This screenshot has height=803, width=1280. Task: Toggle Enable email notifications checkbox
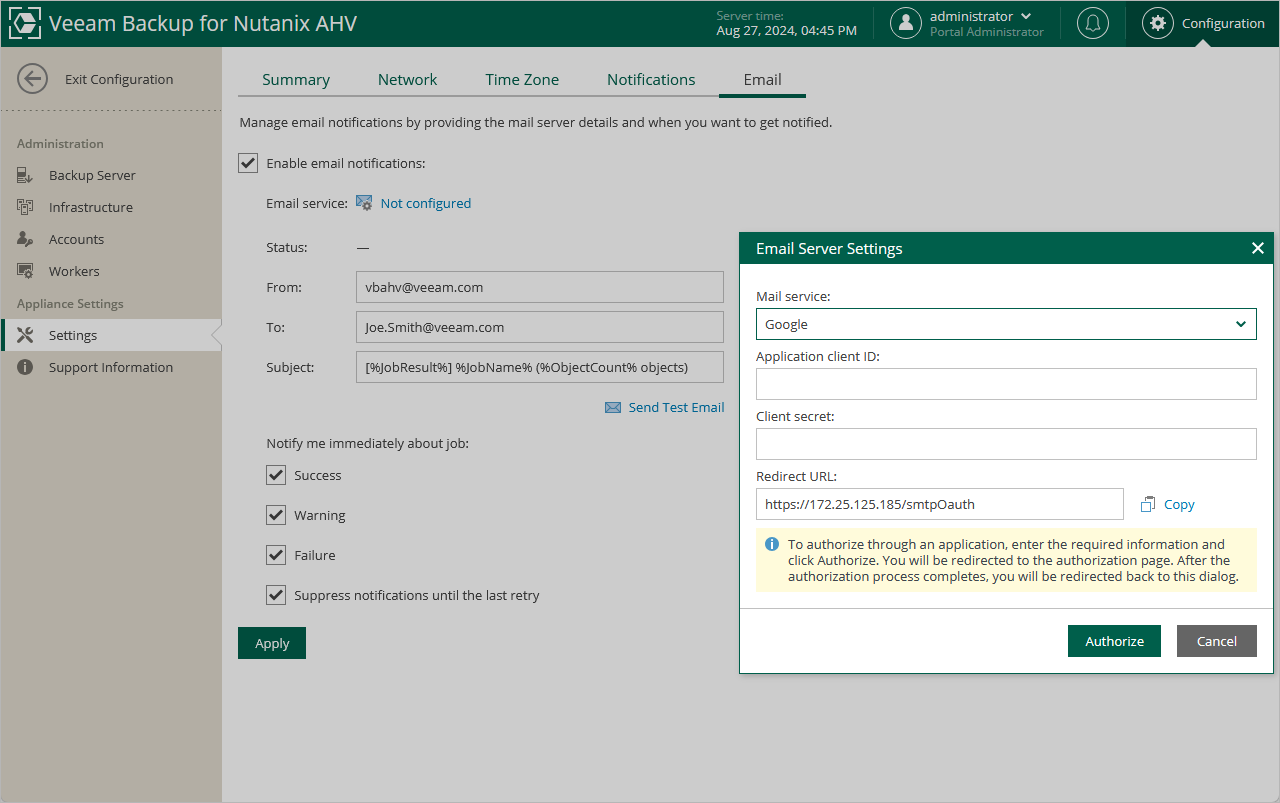click(x=248, y=163)
